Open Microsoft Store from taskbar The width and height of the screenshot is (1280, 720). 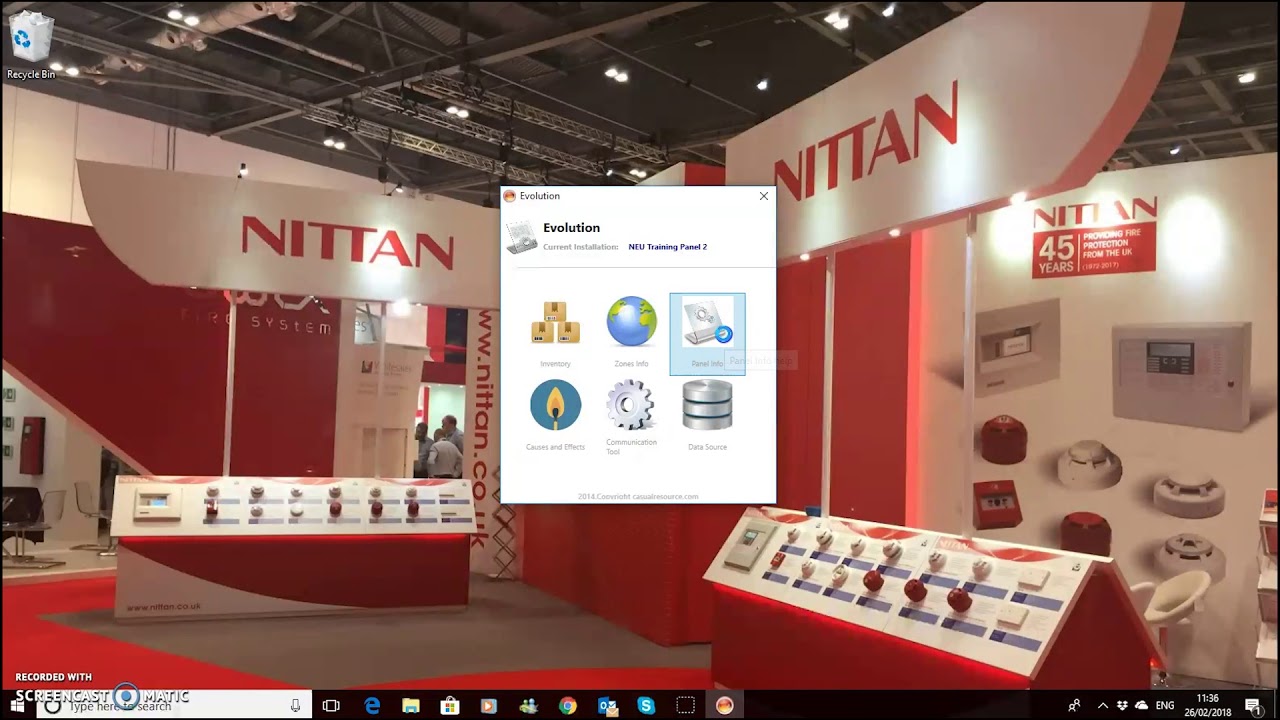(450, 705)
